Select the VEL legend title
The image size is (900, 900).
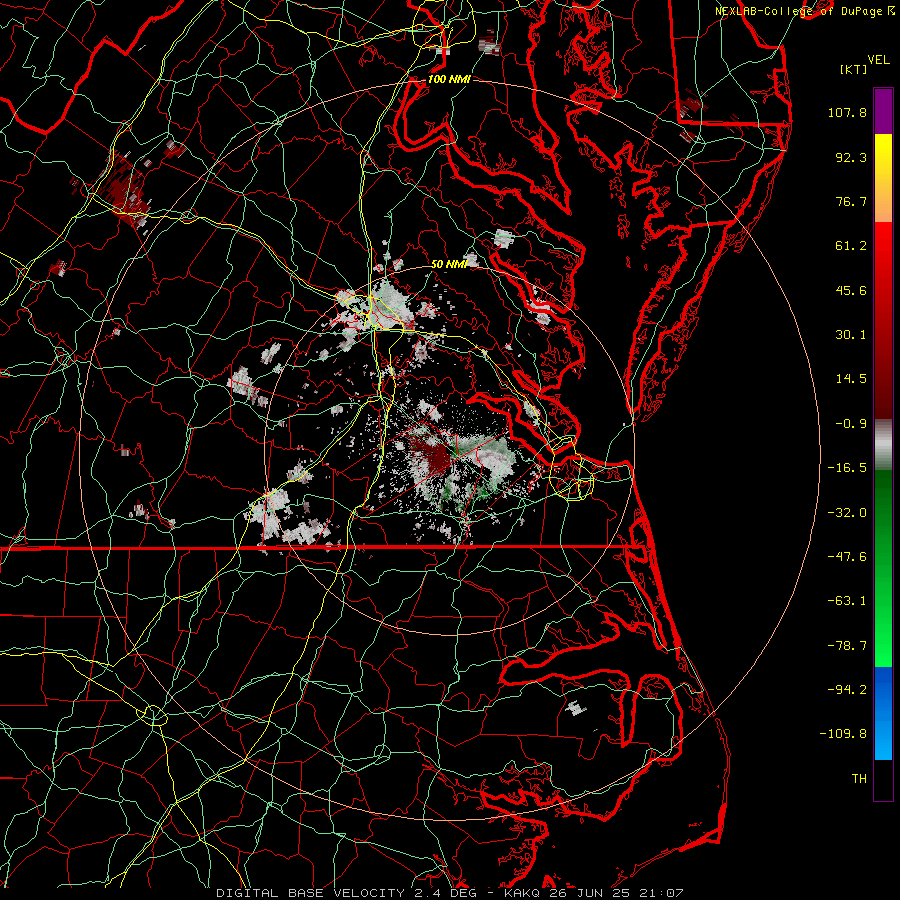pyautogui.click(x=878, y=60)
